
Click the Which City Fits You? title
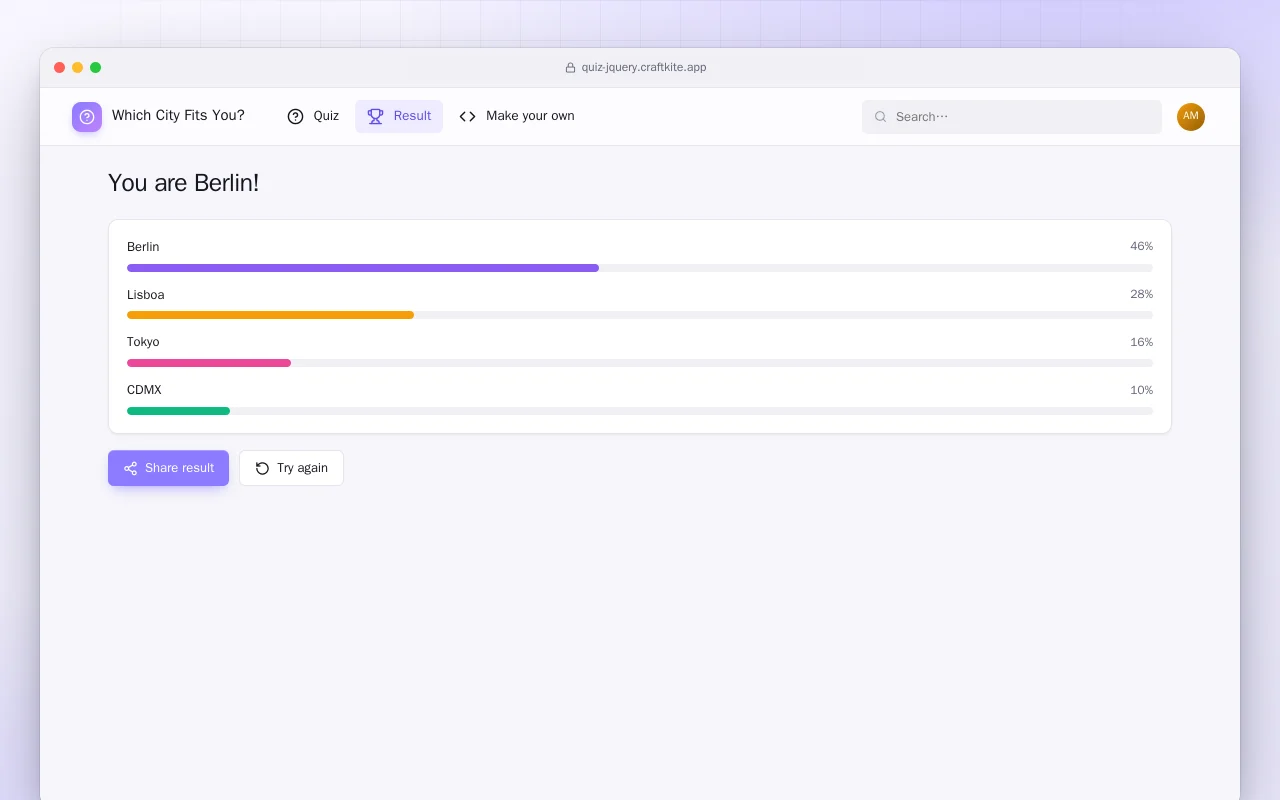pos(178,116)
